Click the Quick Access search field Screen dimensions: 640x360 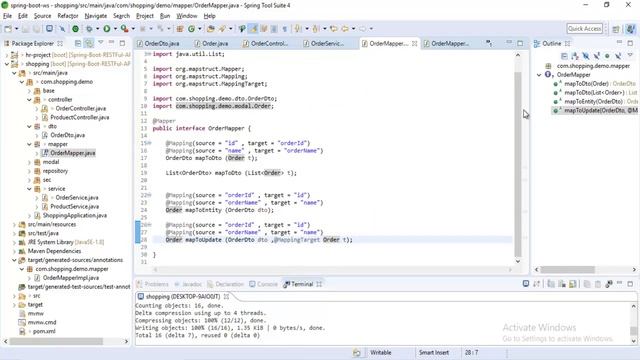[584, 29]
